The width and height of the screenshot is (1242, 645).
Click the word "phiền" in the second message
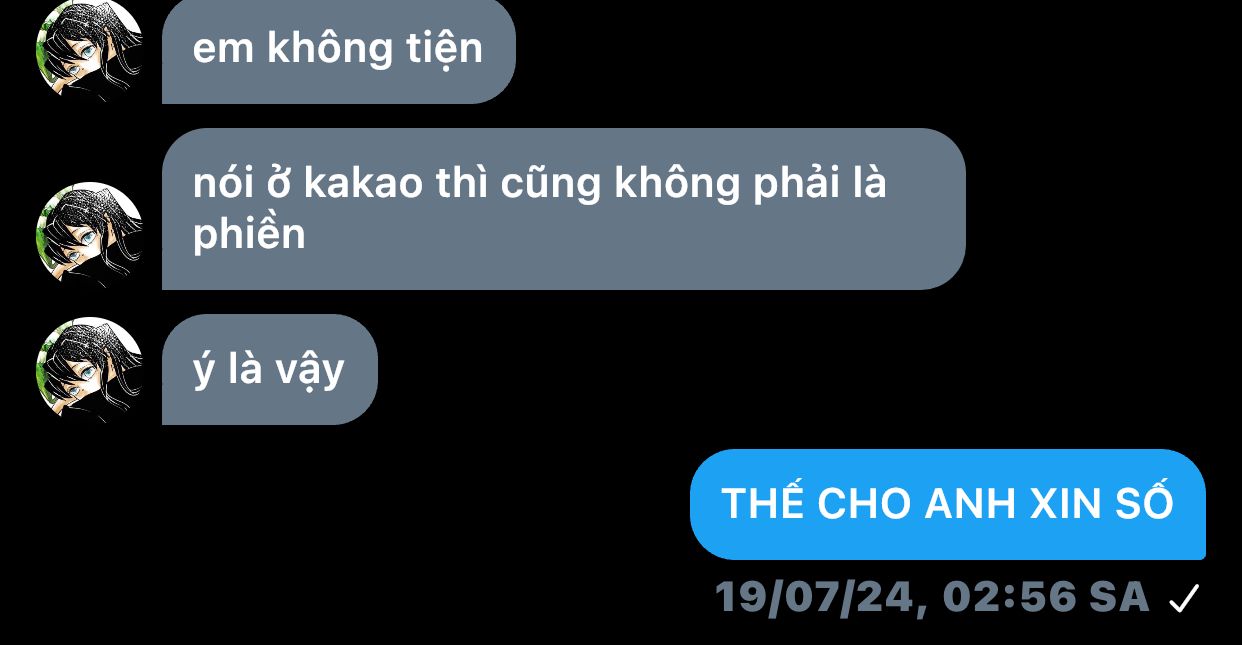[249, 236]
